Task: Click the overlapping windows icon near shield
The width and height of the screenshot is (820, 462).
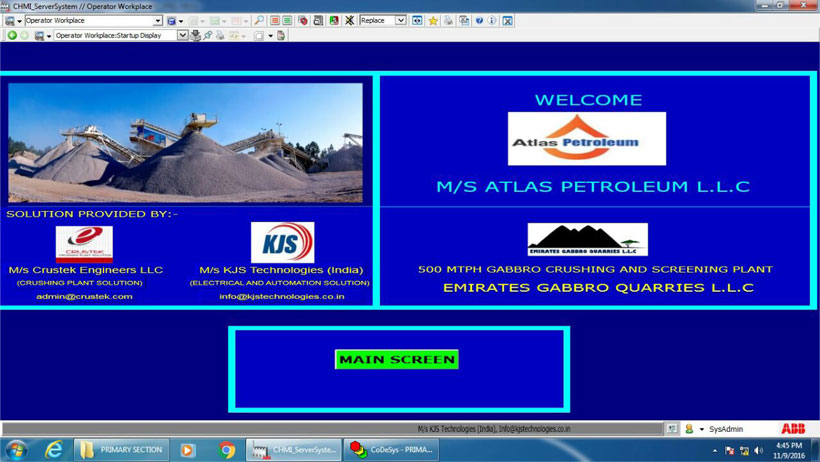Action: [x=318, y=20]
